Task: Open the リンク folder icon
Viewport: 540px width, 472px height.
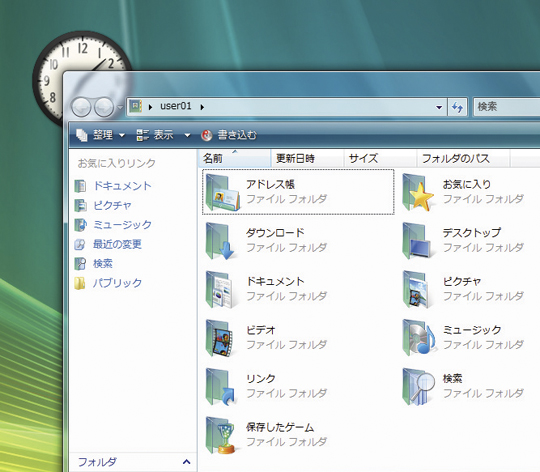Action: (x=220, y=386)
